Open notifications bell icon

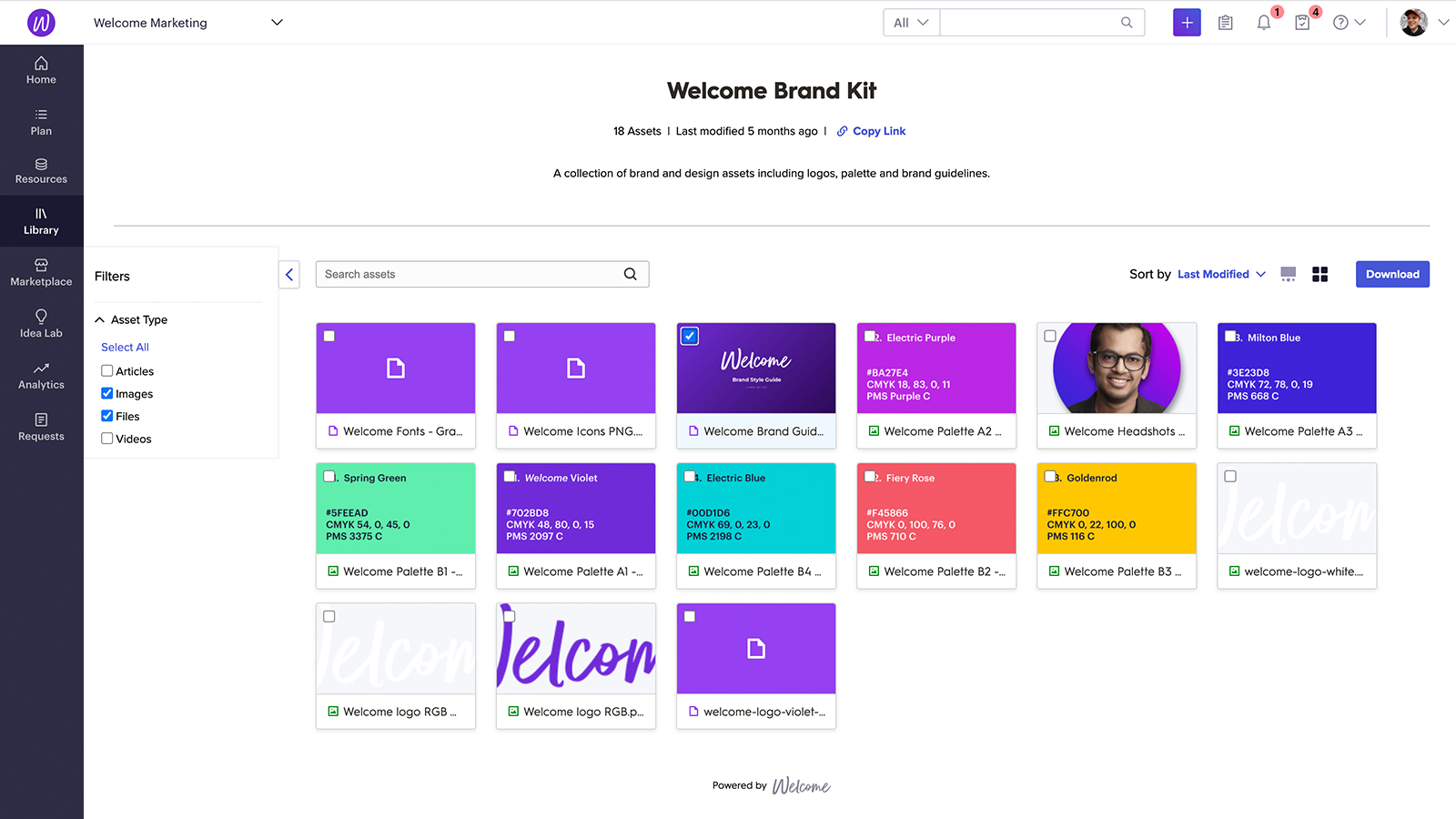point(1264,23)
